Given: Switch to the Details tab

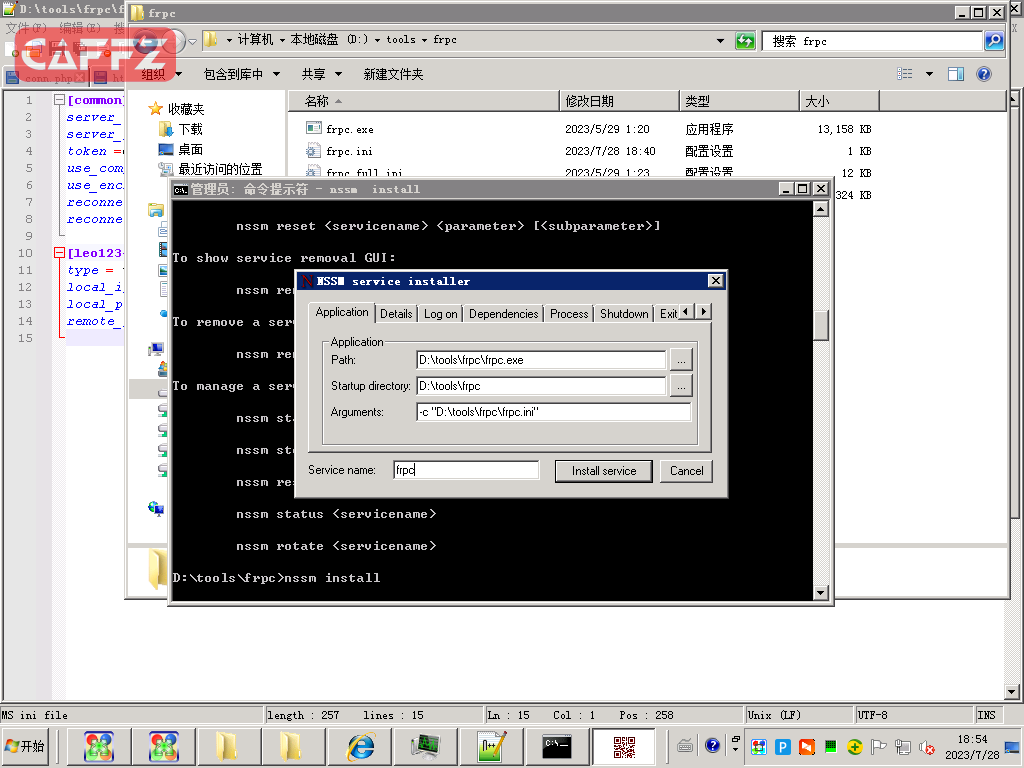Looking at the screenshot, I should click(396, 314).
